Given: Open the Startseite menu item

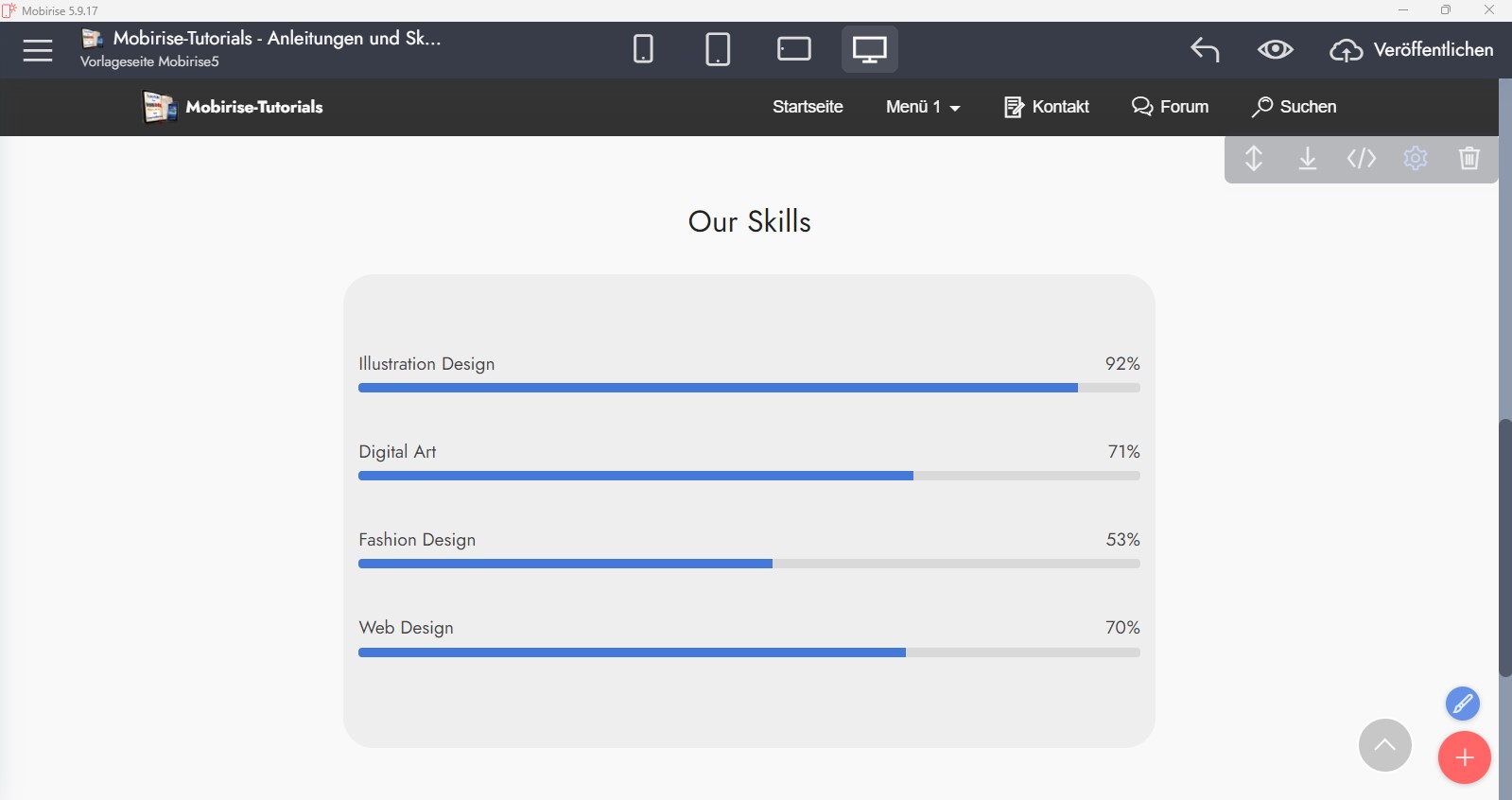Looking at the screenshot, I should (x=808, y=107).
